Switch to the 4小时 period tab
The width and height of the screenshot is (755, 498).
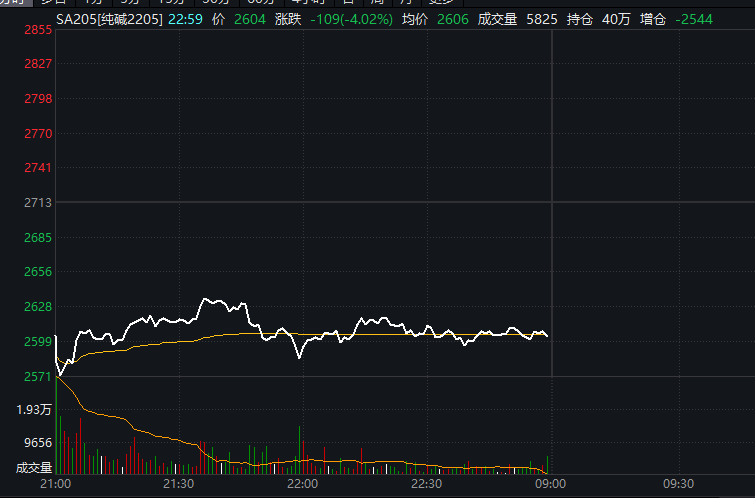point(306,3)
